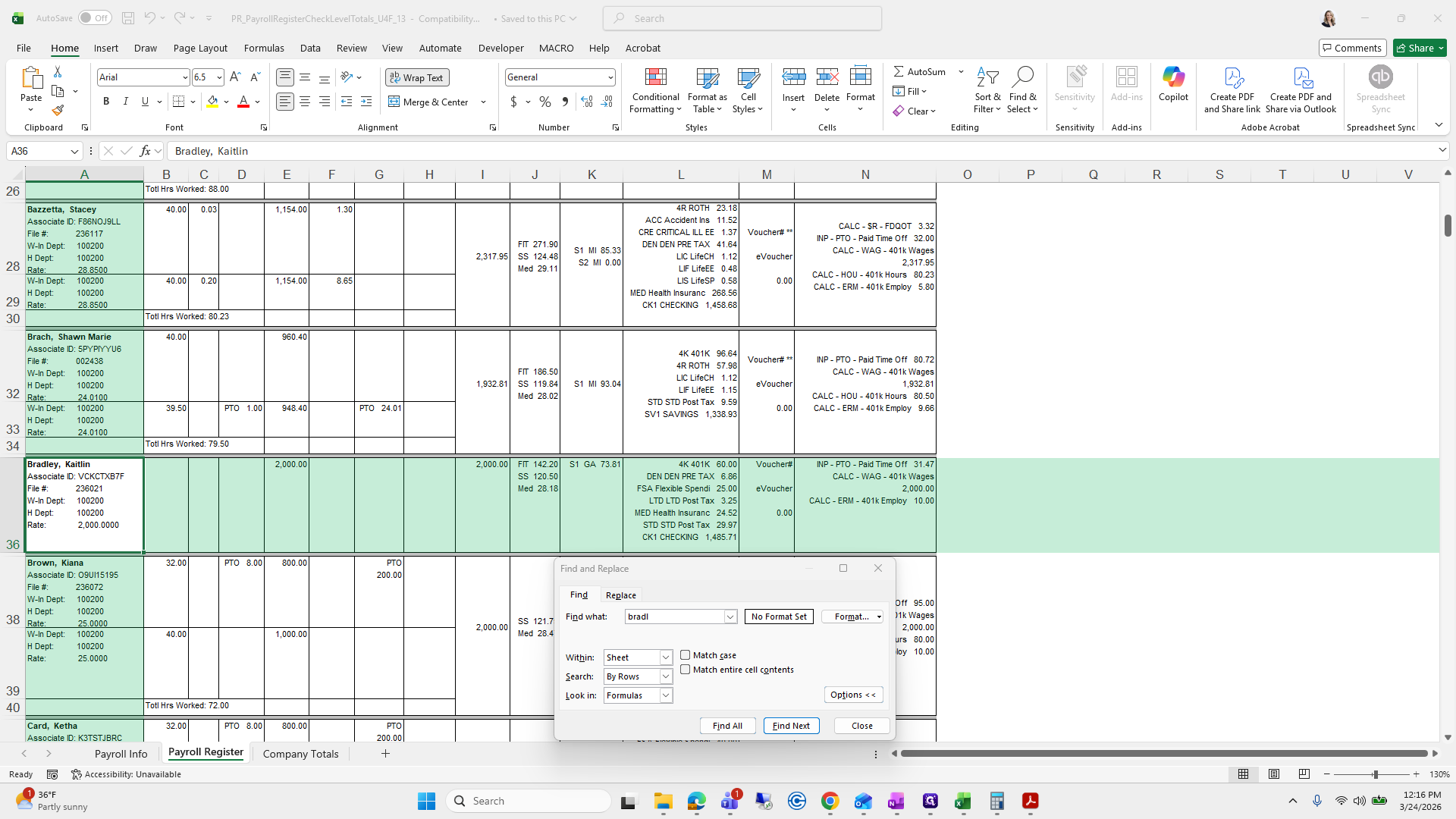The image size is (1456, 819).
Task: Check Match entire cell contents
Action: coord(686,670)
